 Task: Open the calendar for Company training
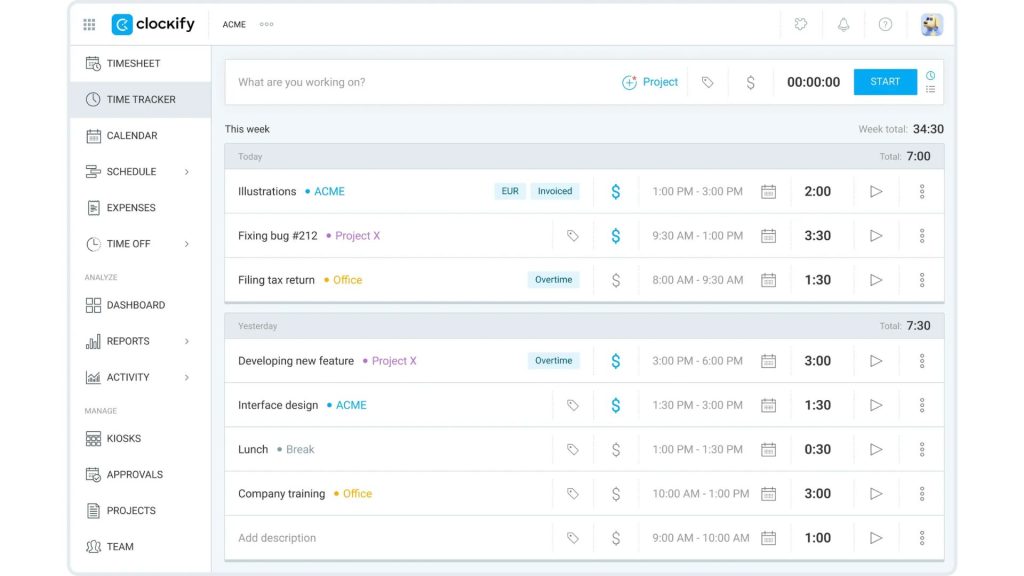[x=769, y=494]
